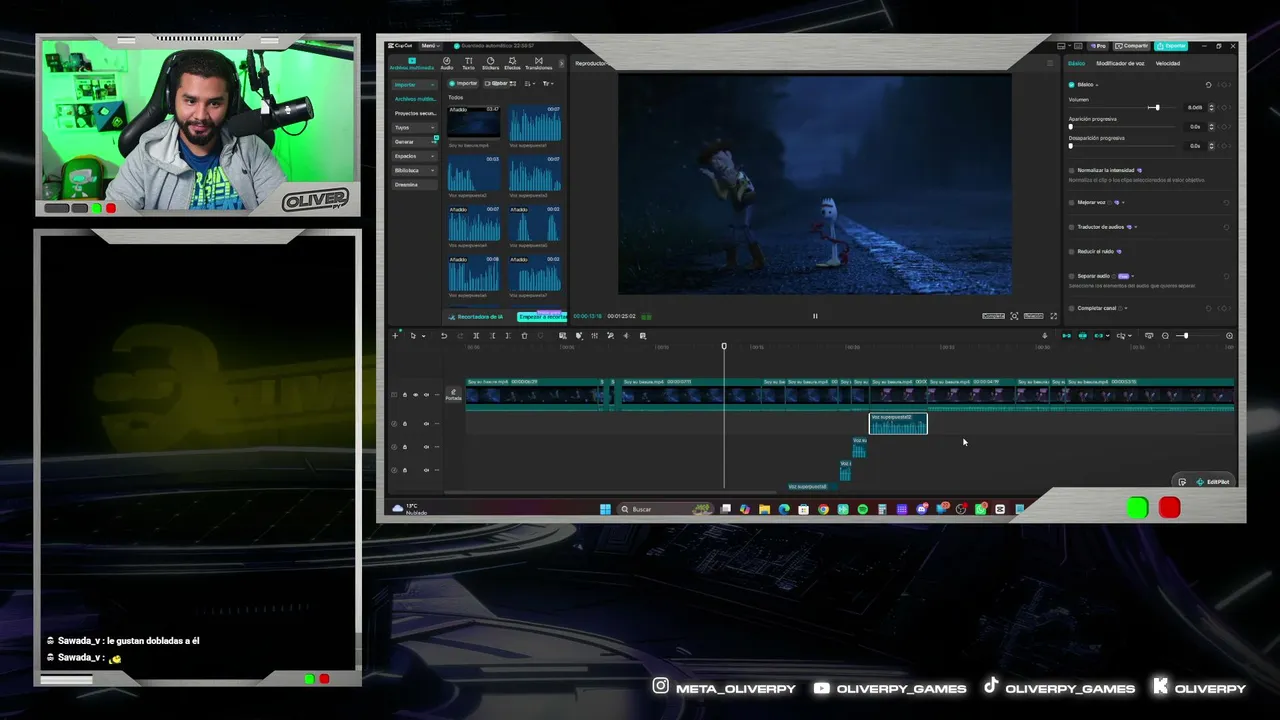
Task: Enable the Completar canal checkbox
Action: click(1071, 308)
